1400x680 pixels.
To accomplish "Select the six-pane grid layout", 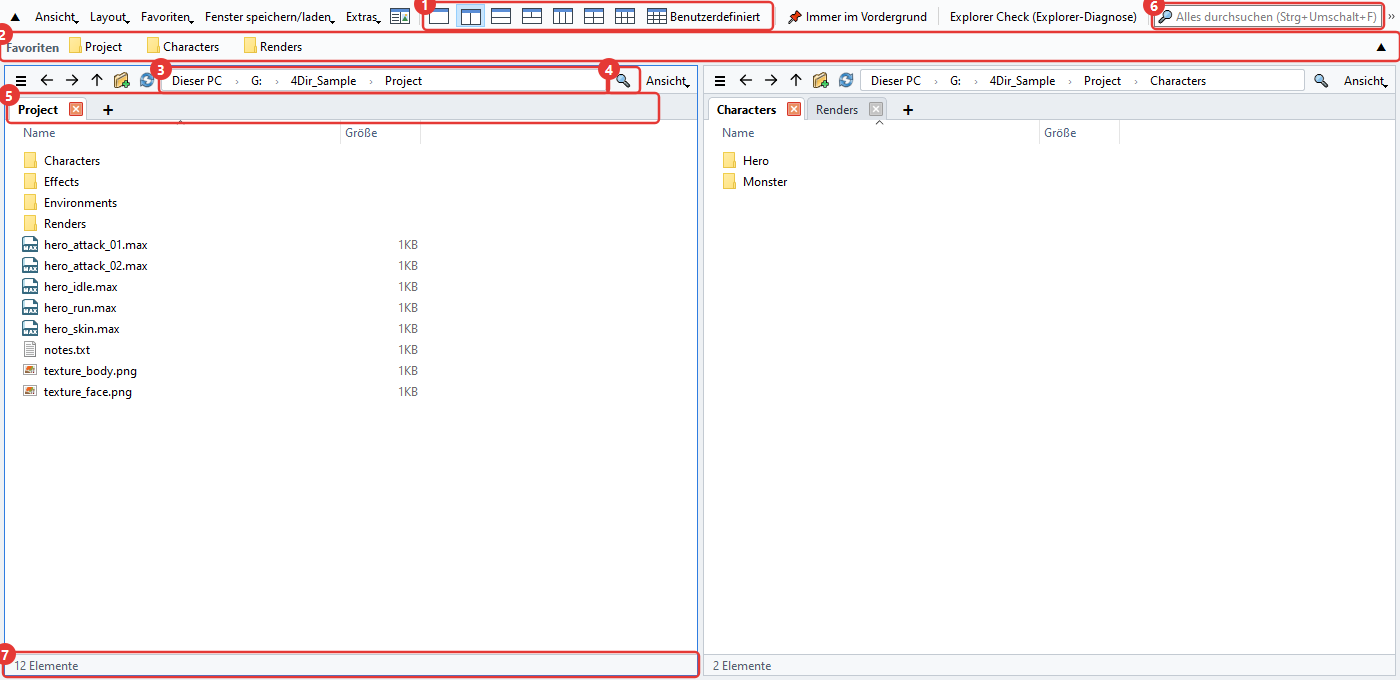I will pyautogui.click(x=625, y=16).
